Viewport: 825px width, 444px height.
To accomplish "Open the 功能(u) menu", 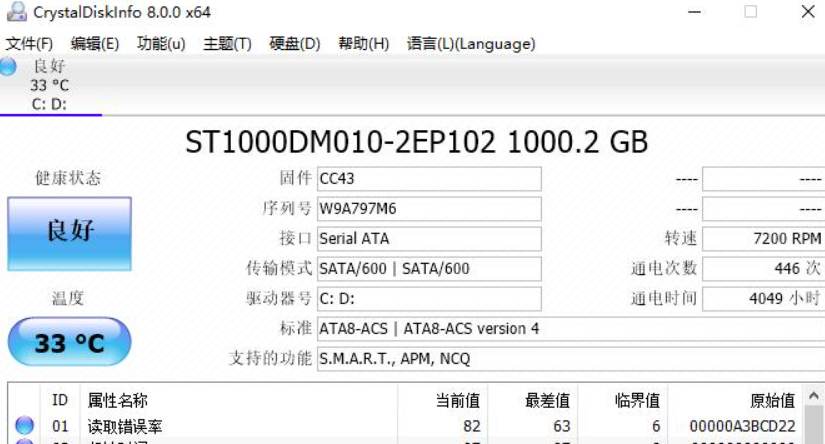I will click(x=161, y=44).
